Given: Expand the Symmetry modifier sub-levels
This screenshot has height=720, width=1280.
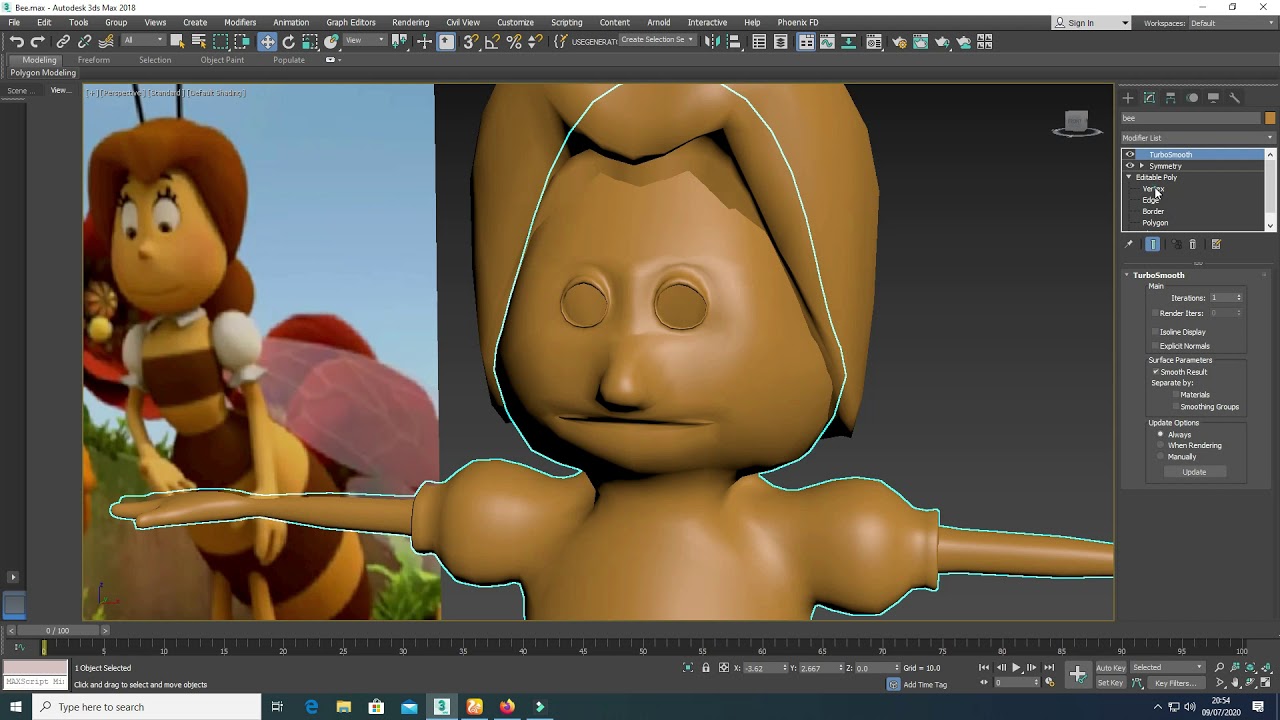Looking at the screenshot, I should tap(1142, 166).
